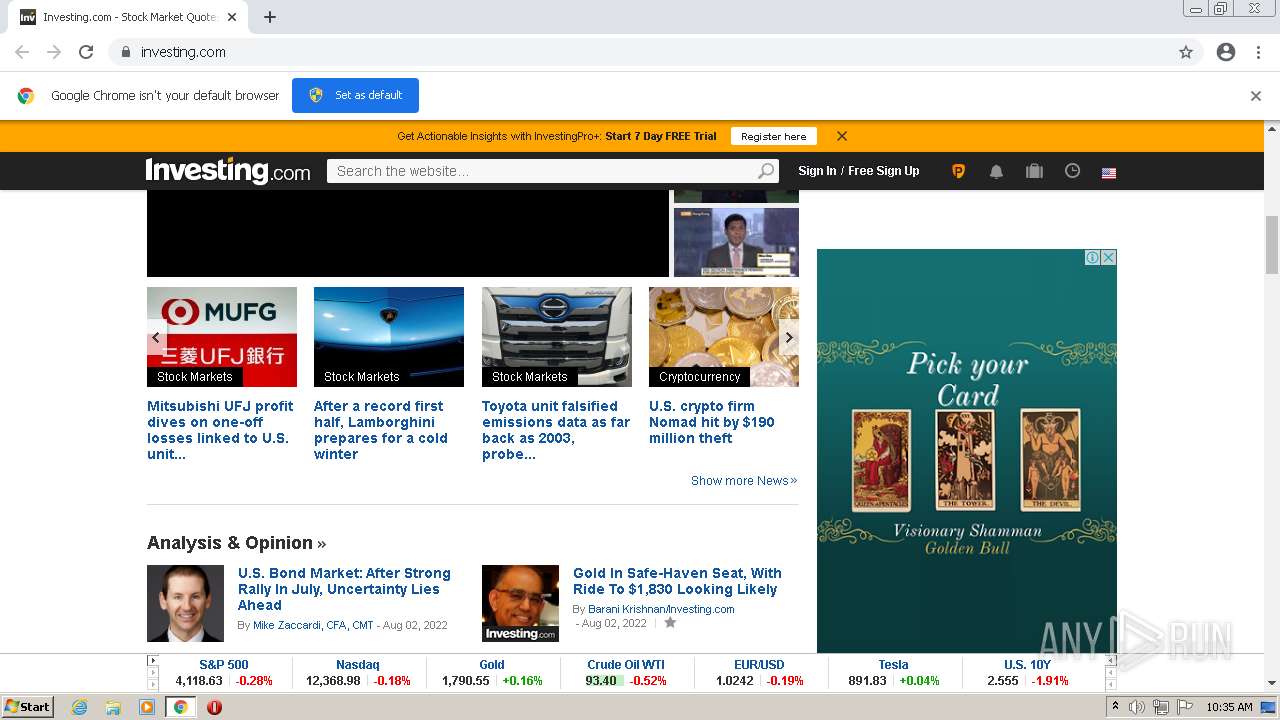The image size is (1280, 720).
Task: Click Sign In link
Action: [x=817, y=171]
